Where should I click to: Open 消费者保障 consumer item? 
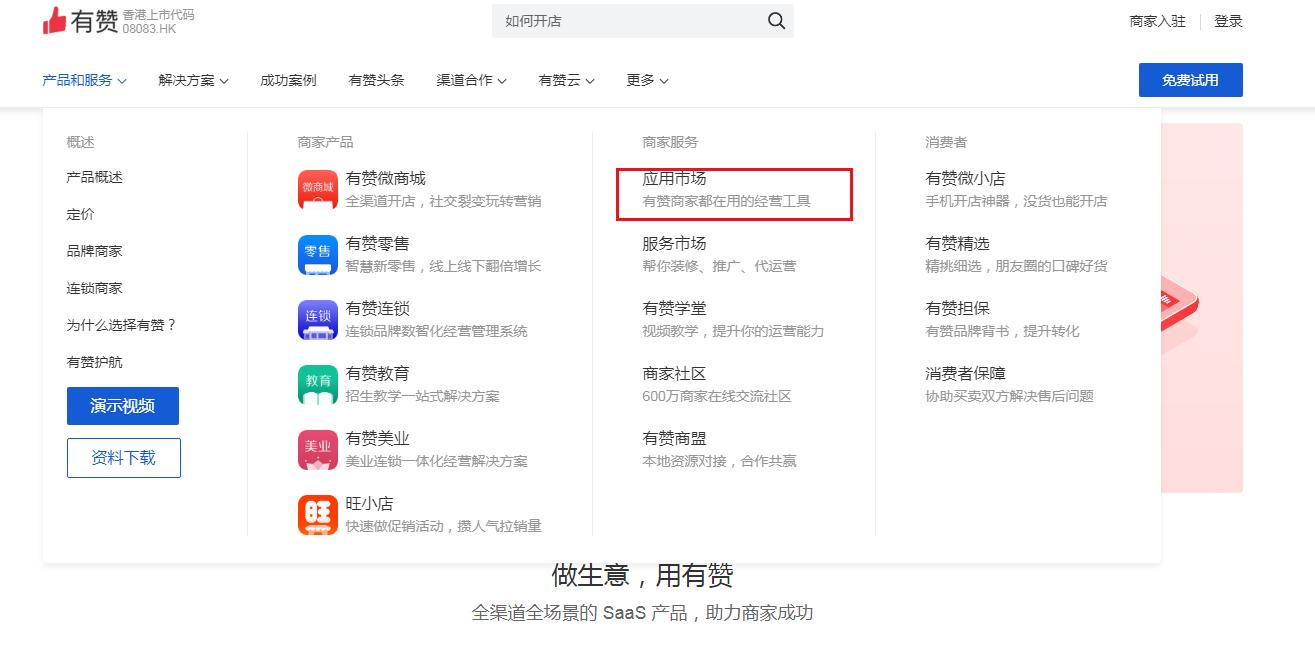pyautogui.click(x=966, y=373)
